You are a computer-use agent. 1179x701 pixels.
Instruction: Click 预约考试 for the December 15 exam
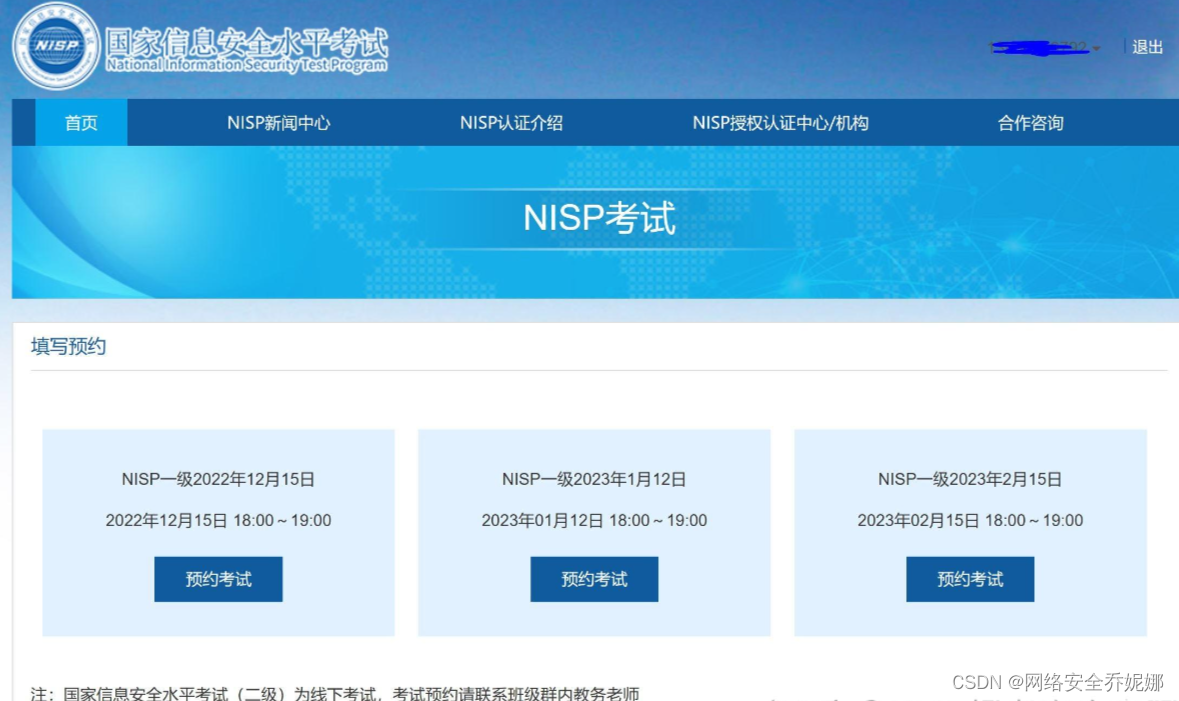click(x=217, y=578)
